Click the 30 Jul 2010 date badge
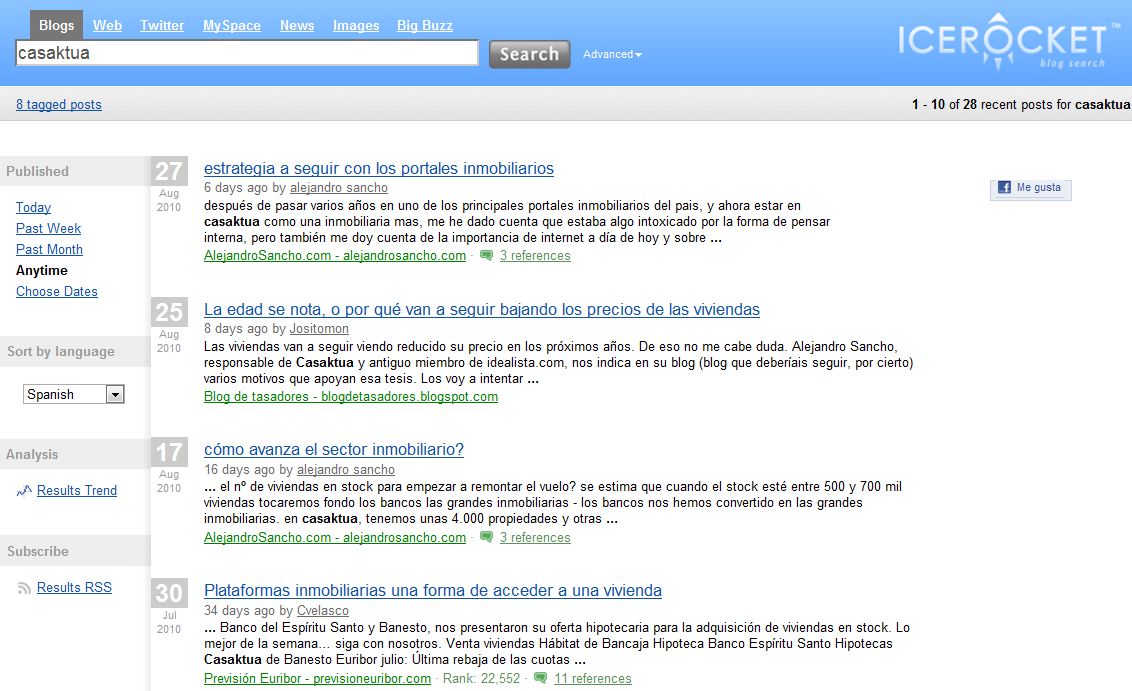 tap(169, 607)
